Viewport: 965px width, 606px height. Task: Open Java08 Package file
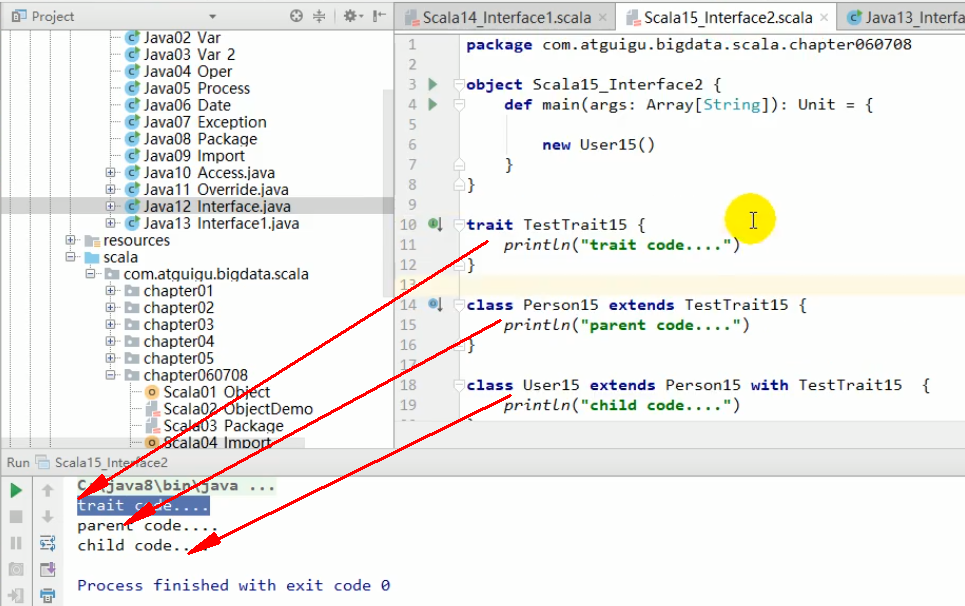[200, 139]
